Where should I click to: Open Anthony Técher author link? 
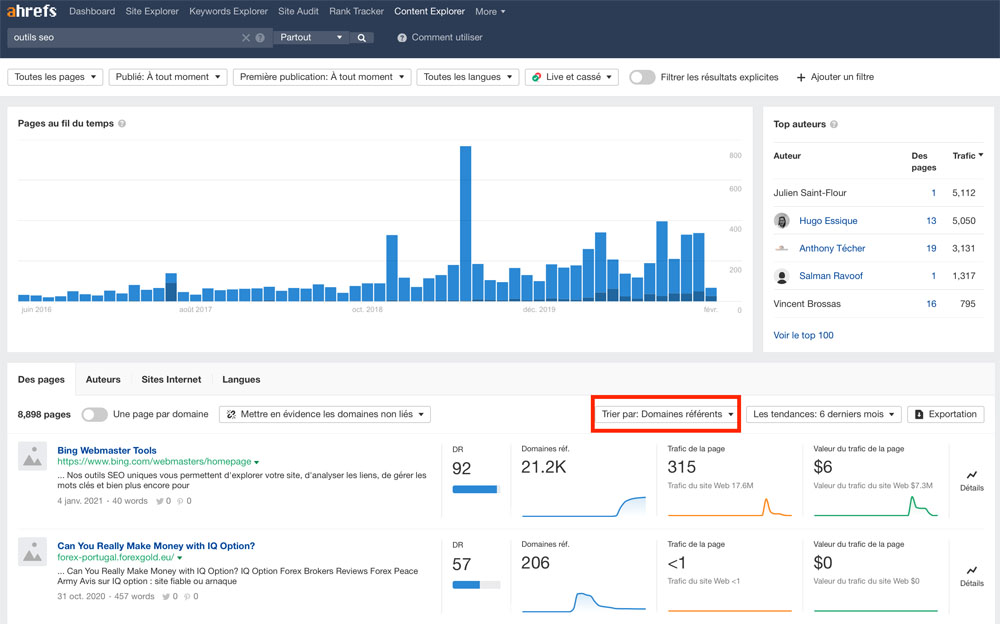click(x=832, y=248)
